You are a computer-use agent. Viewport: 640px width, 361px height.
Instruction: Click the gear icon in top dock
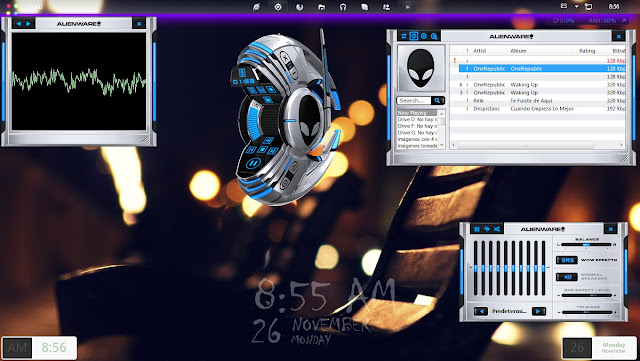pos(278,7)
